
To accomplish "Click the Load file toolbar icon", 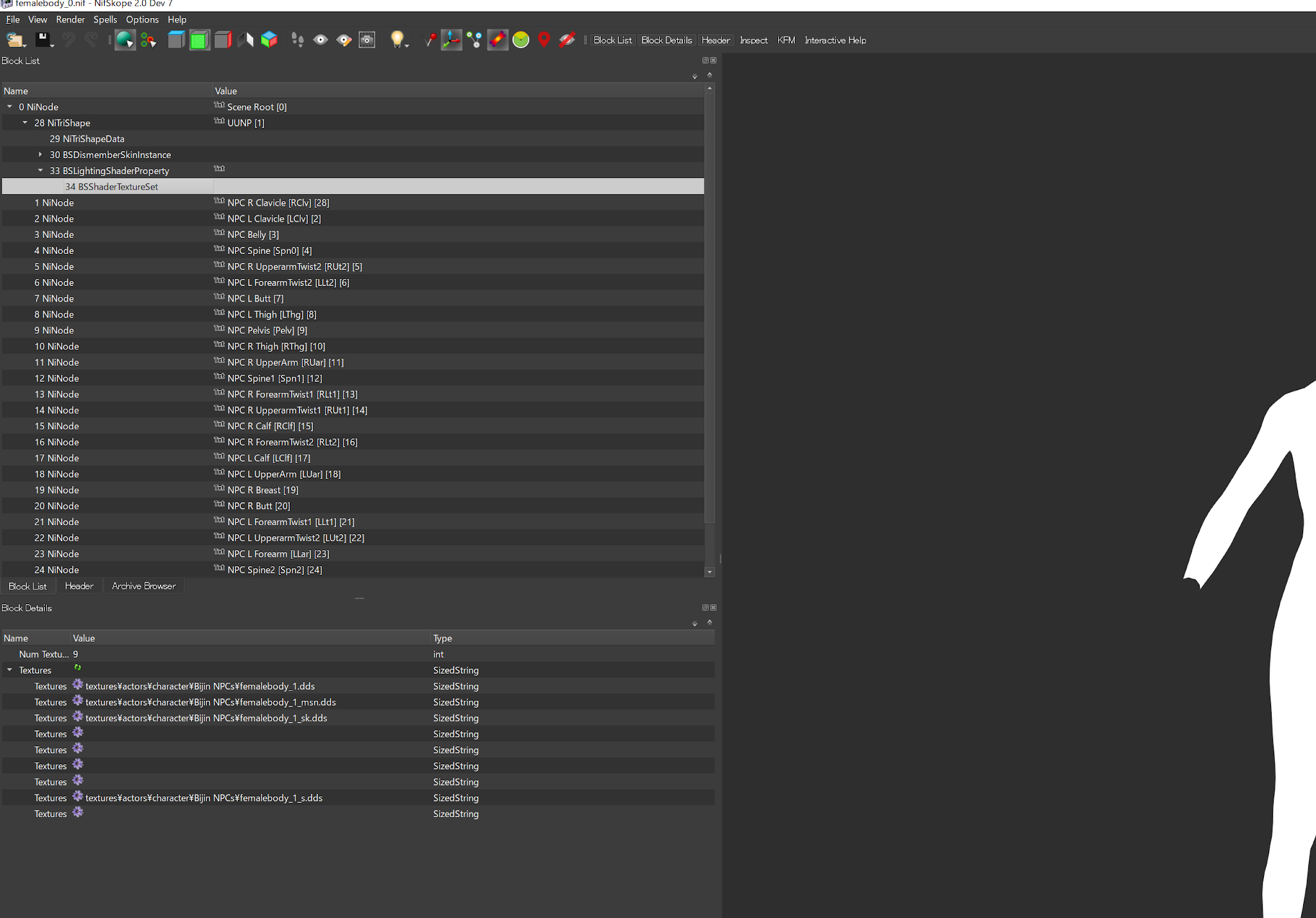I will [14, 40].
